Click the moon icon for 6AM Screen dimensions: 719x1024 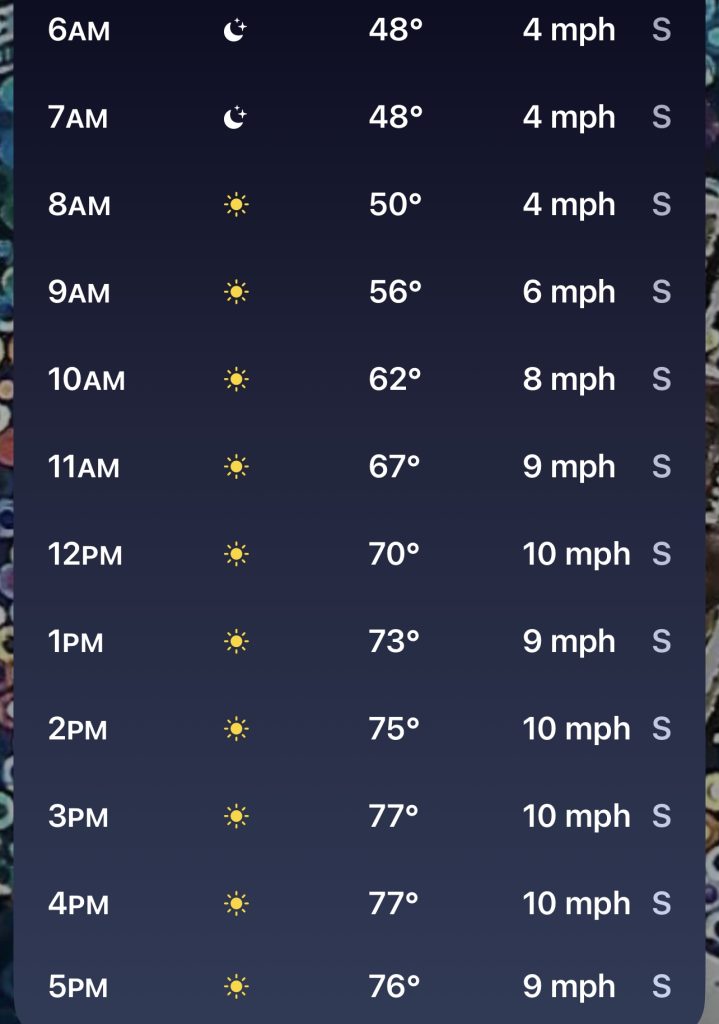[x=235, y=31]
